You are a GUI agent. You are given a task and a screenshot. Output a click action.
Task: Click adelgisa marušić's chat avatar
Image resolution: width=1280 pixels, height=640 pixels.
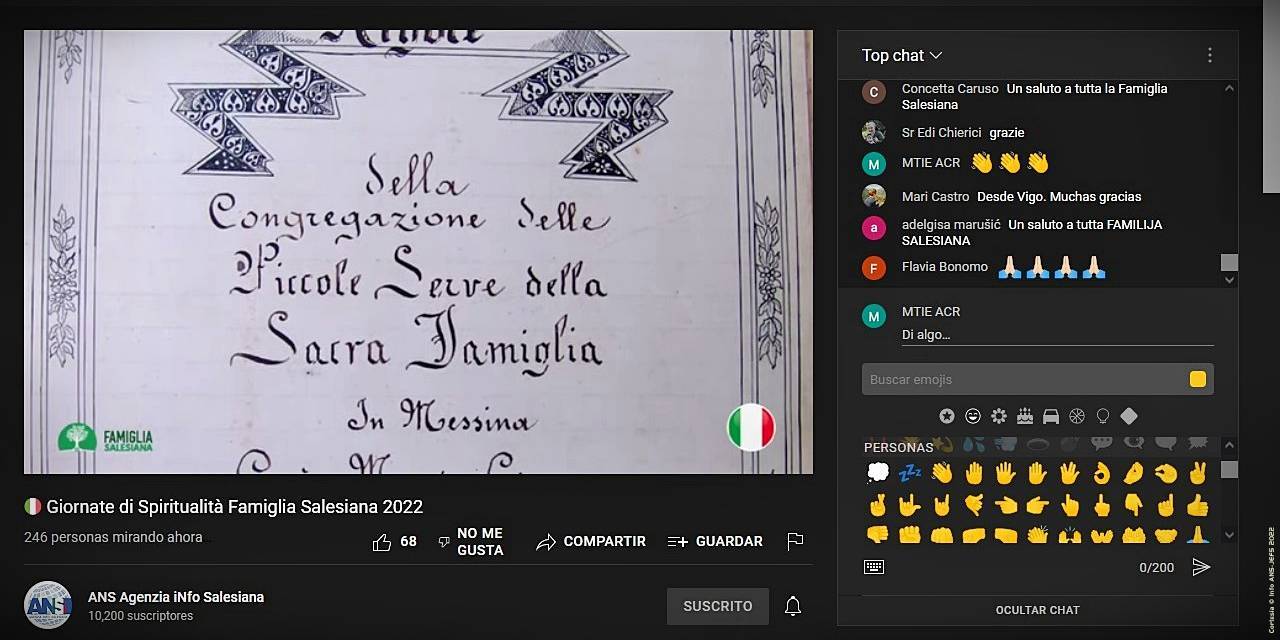(874, 228)
